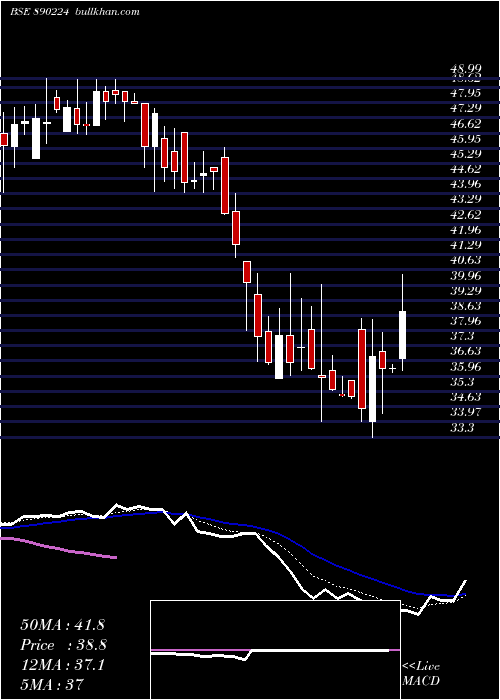Image resolution: width=500 pixels, height=700 pixels.
Task: Click the 37.3 price axis value
Action: (462, 336)
